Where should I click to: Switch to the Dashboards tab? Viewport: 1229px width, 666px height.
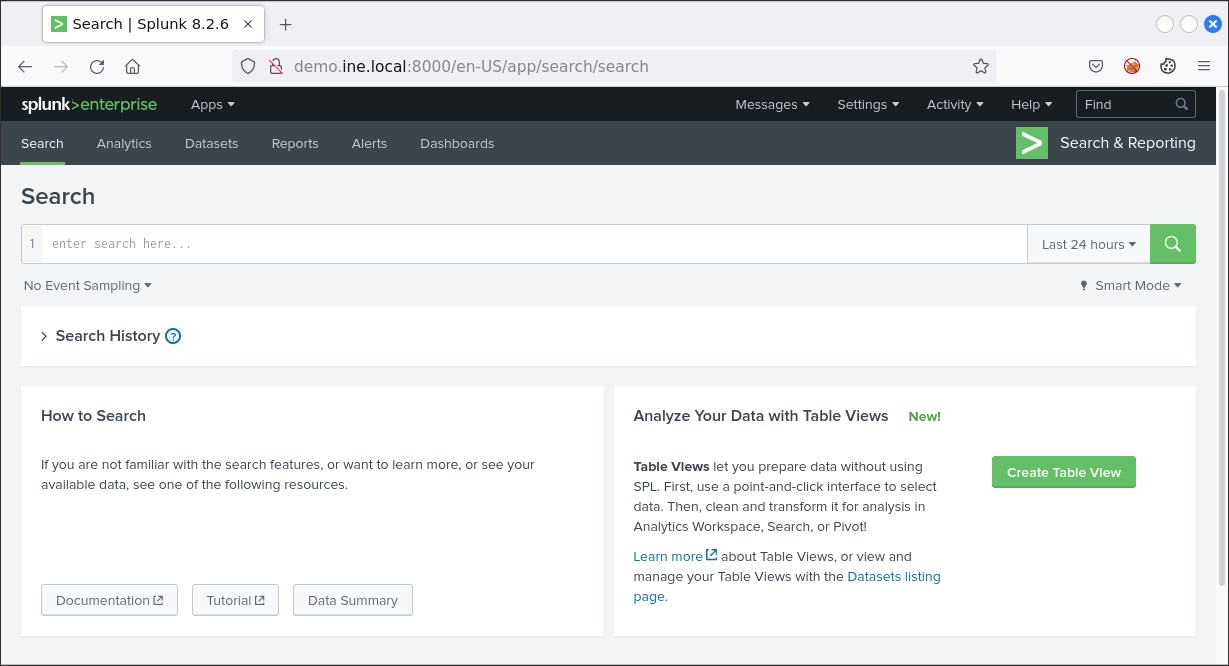click(x=457, y=144)
